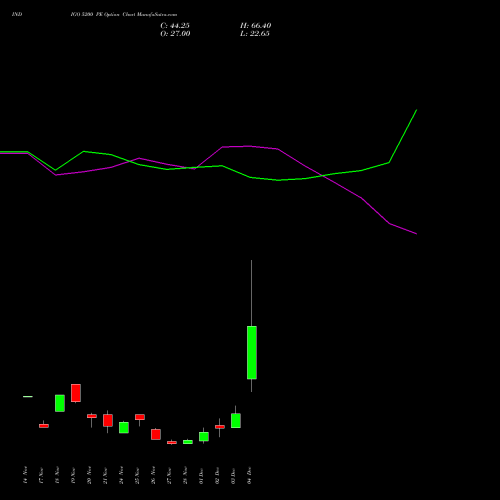Select the 25 Nov date label

coord(137,475)
